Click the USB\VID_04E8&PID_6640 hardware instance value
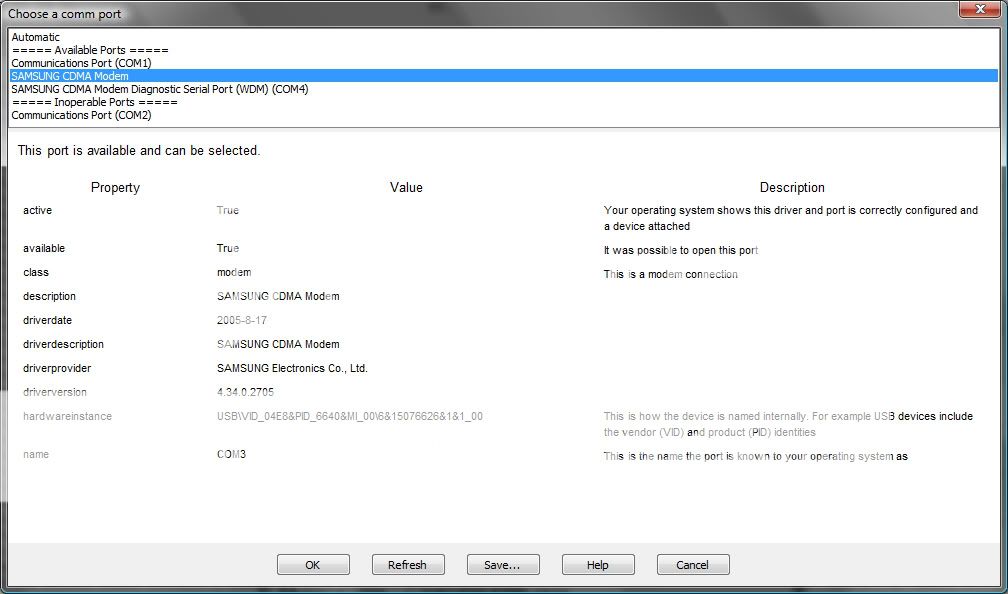This screenshot has height=594, width=1008. point(350,416)
